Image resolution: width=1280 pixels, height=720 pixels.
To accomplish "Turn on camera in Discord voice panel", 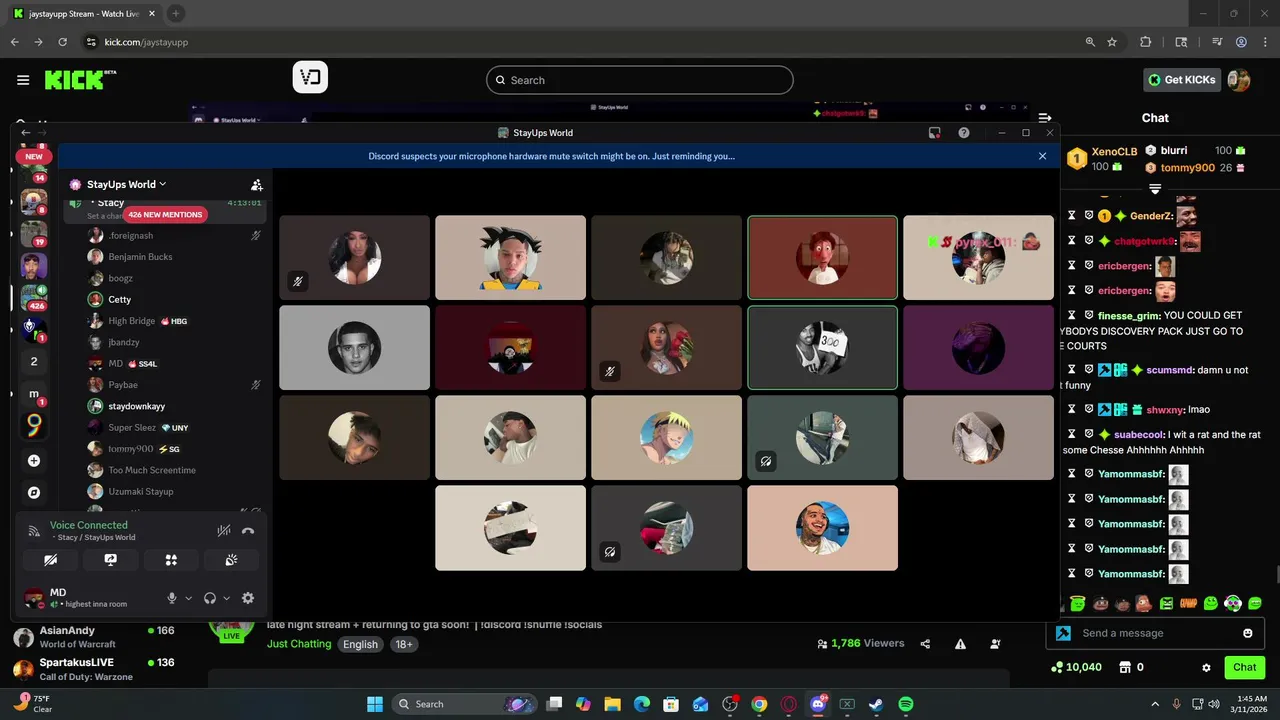I will [x=51, y=560].
